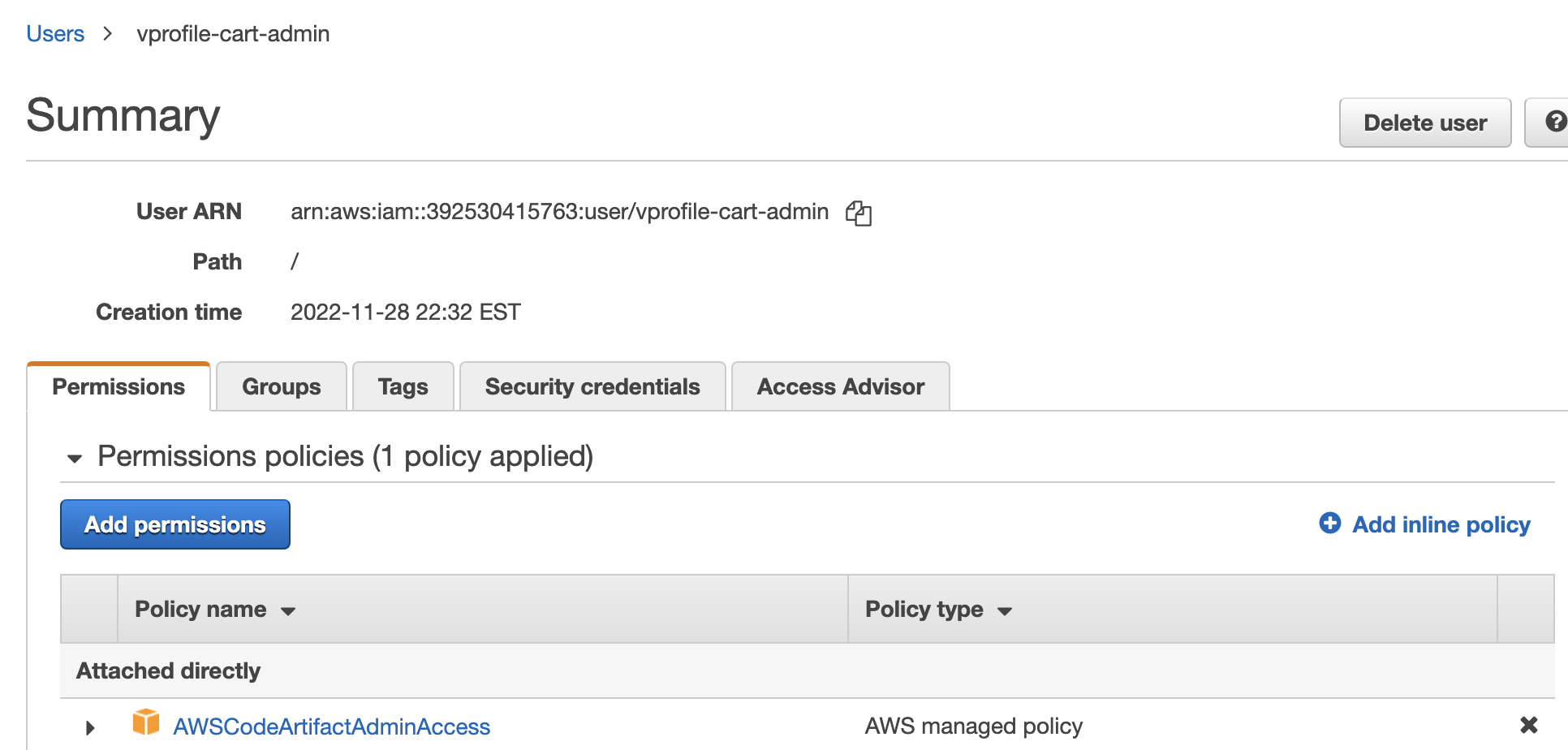
Task: Click the Summary heading
Action: 123,115
